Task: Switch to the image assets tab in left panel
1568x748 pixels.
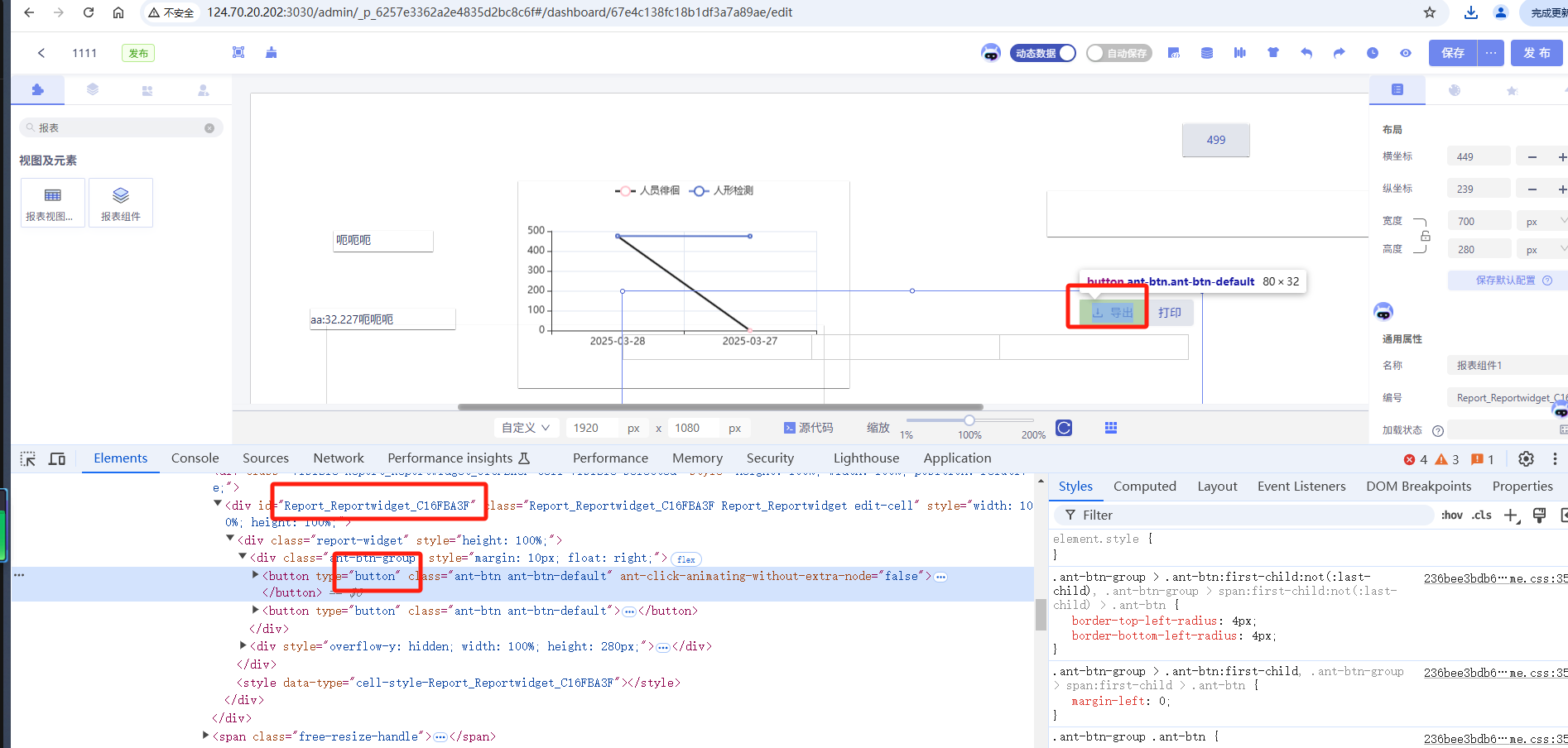Action: [x=147, y=90]
